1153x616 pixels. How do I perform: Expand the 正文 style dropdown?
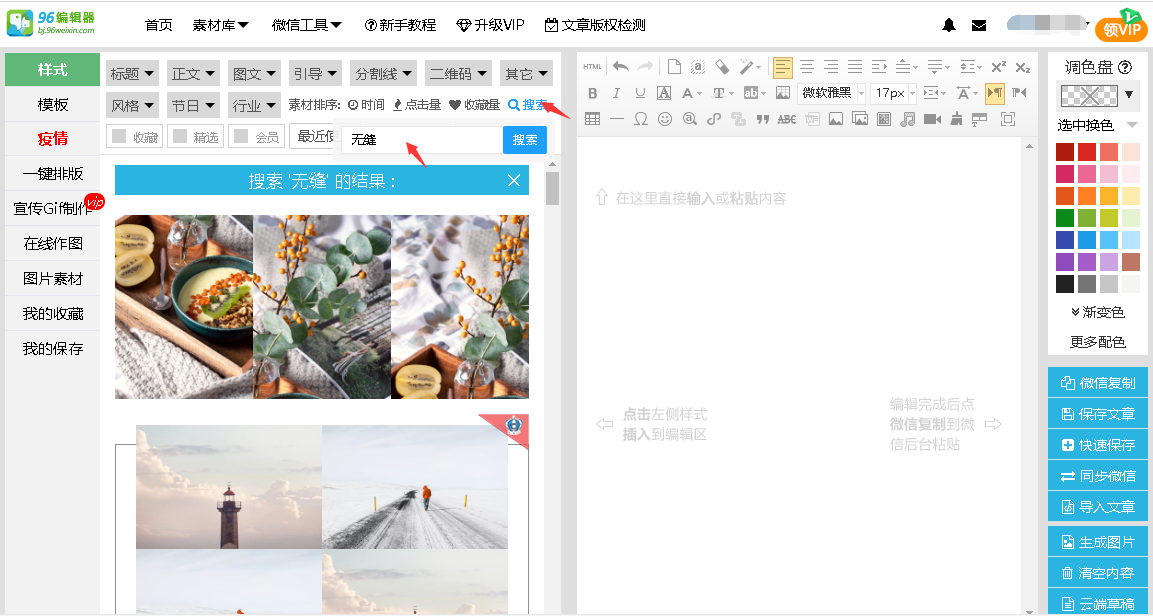[193, 74]
